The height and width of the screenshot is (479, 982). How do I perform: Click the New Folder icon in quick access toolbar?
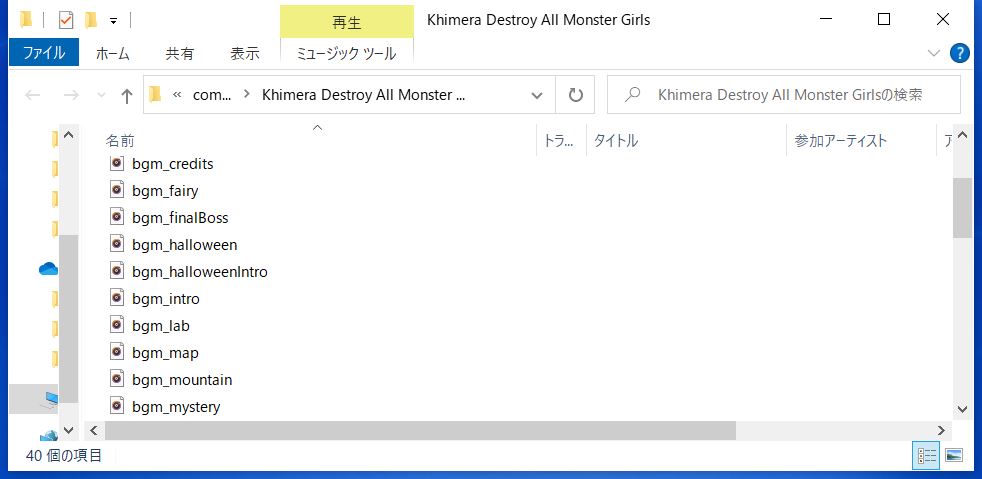(x=91, y=21)
